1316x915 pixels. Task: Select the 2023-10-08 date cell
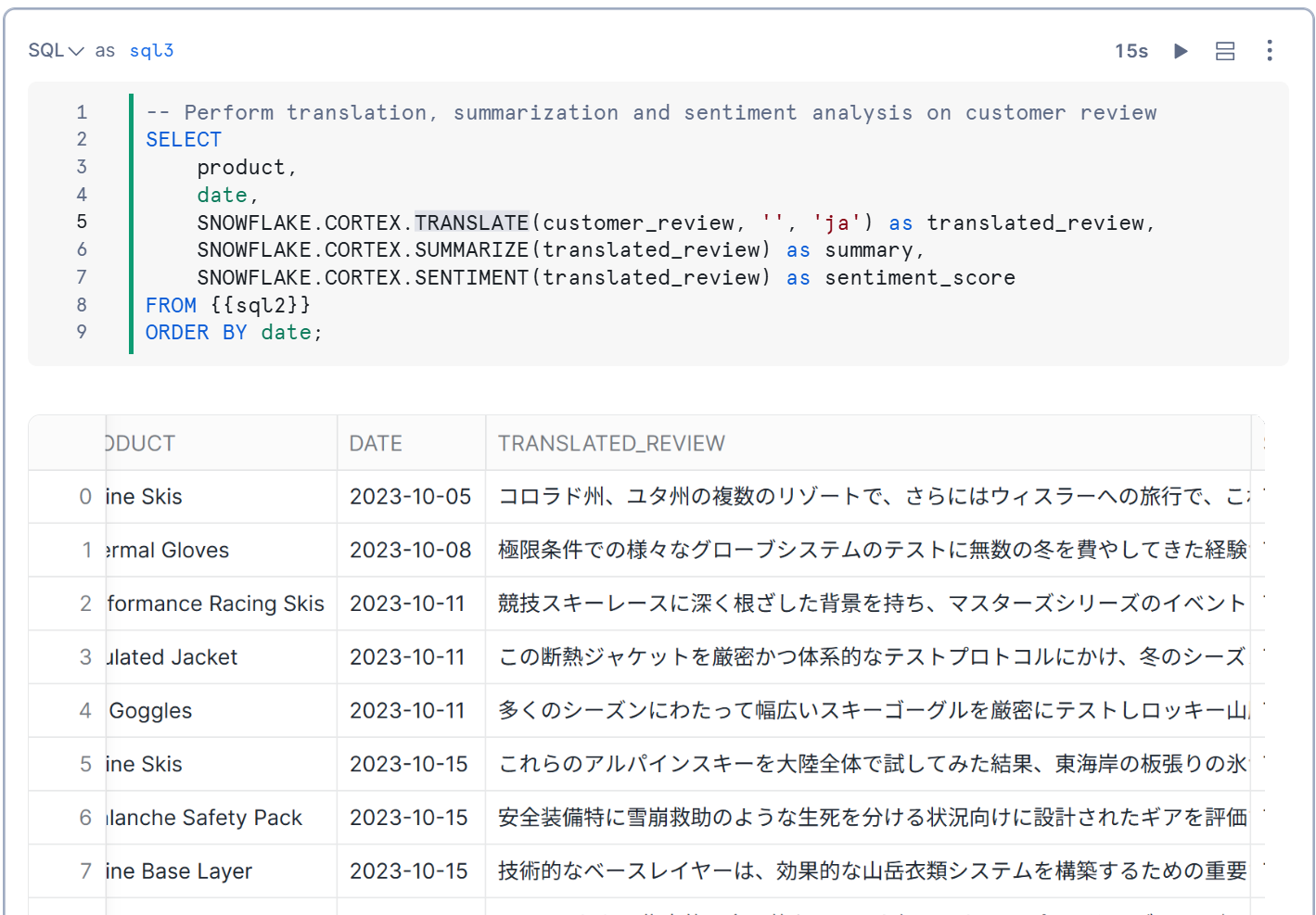[410, 551]
